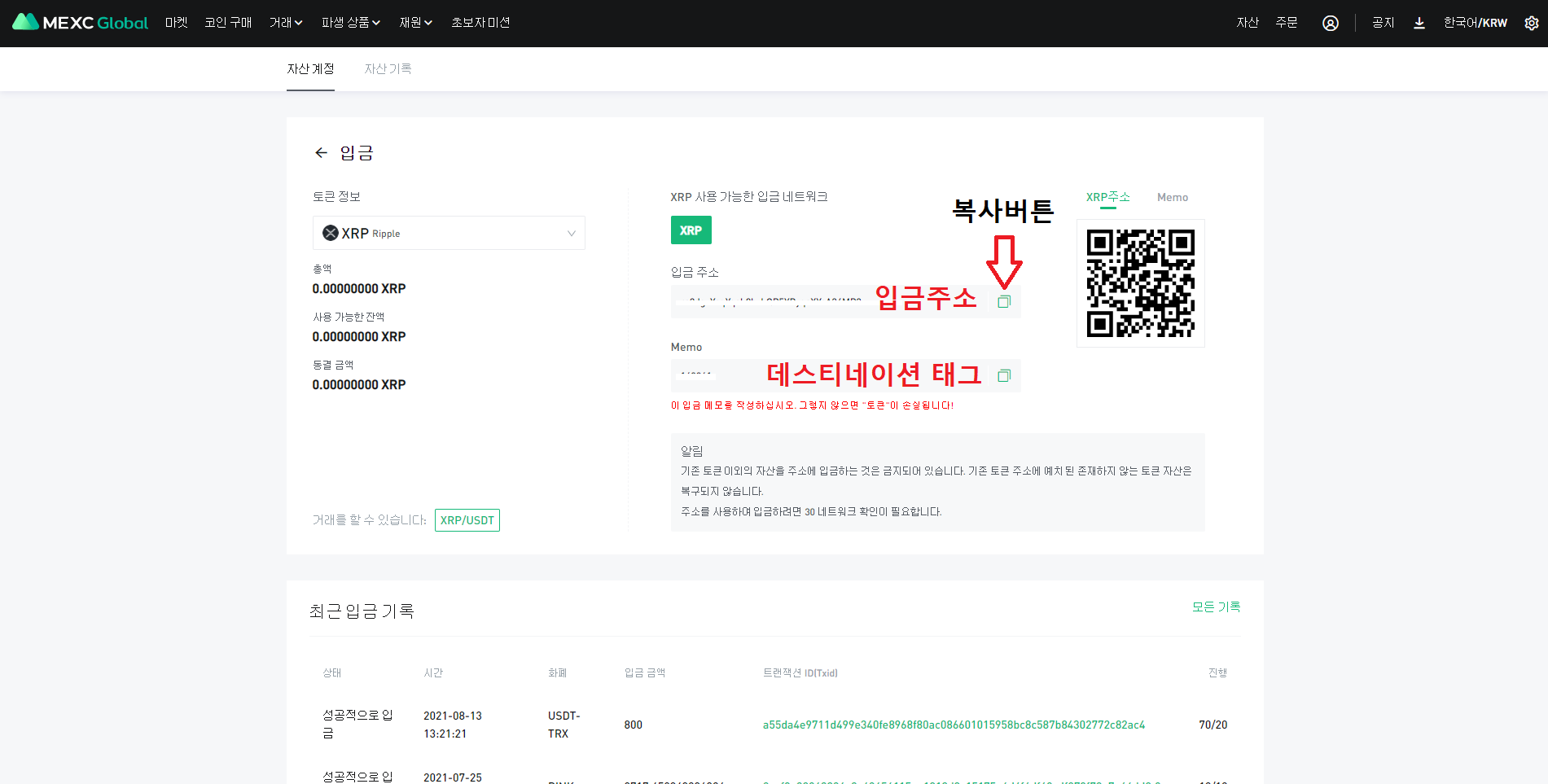The height and width of the screenshot is (784, 1548).
Task: Open the user profile account icon
Action: (x=1331, y=23)
